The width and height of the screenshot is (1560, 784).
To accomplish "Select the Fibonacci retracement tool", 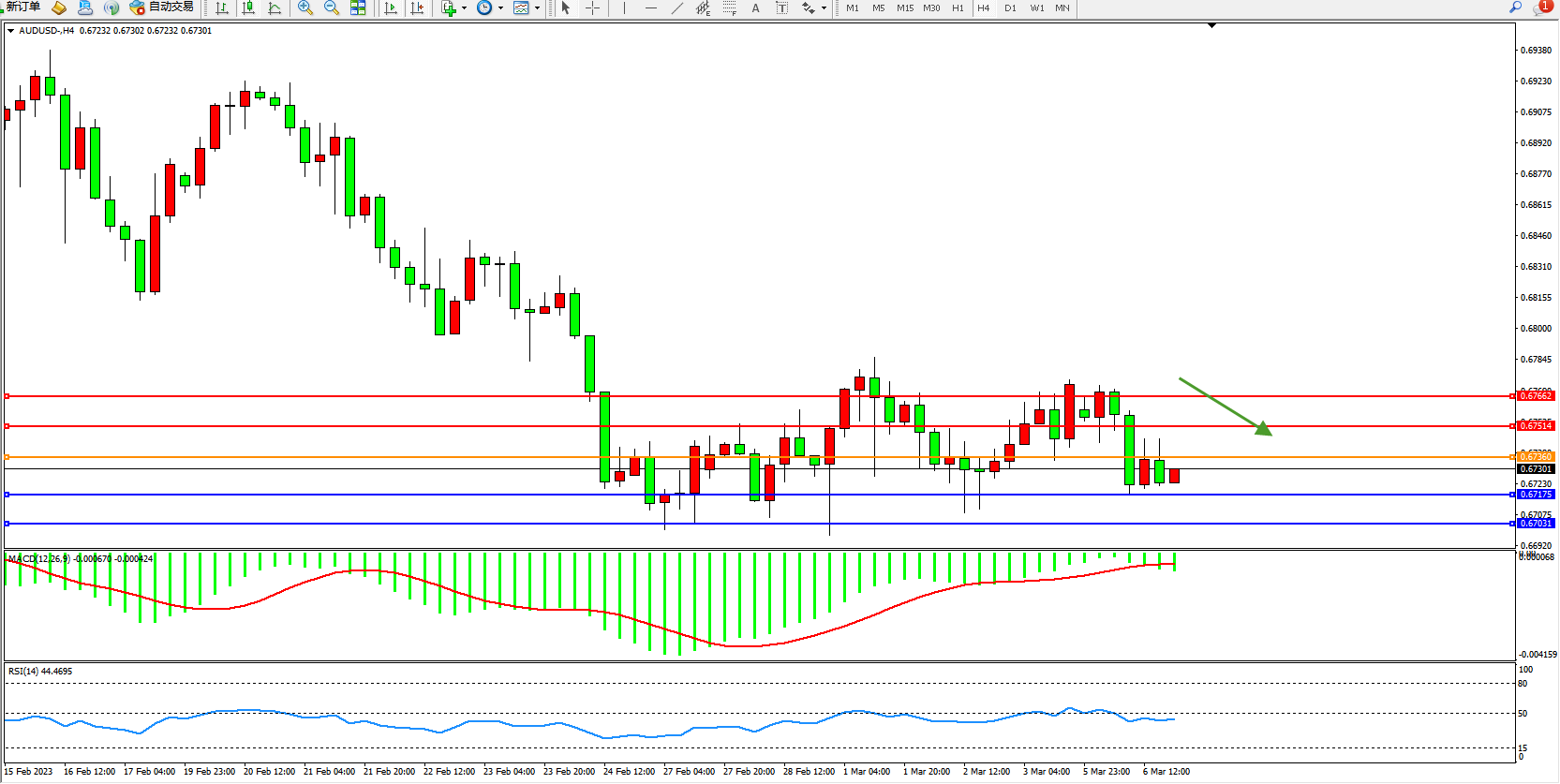I will [729, 7].
